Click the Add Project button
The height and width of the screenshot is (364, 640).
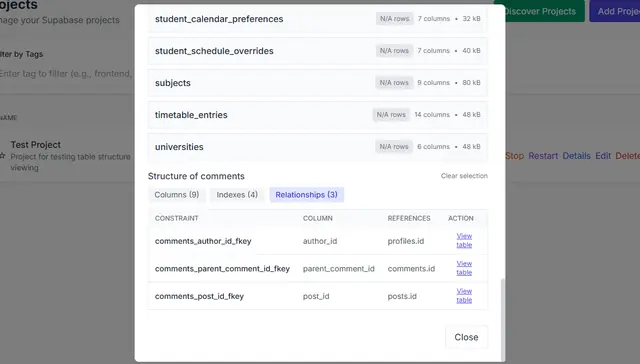point(615,11)
